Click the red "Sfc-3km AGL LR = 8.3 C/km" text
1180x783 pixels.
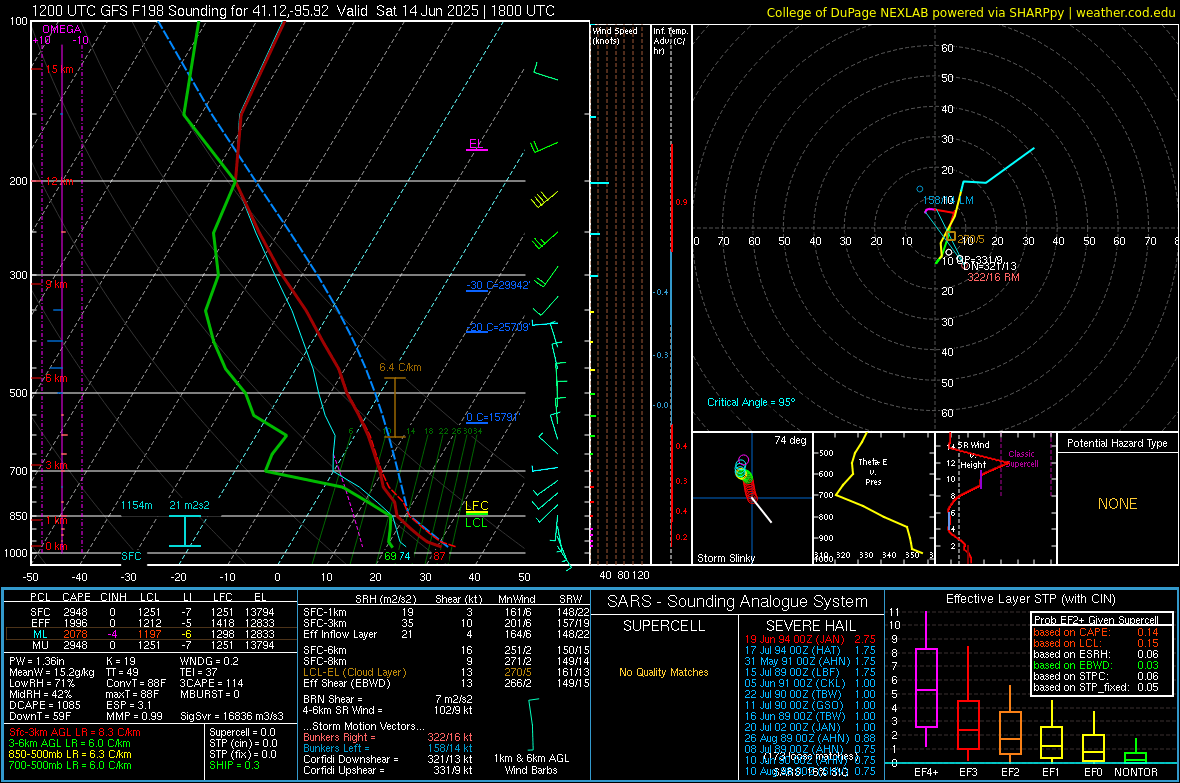pyautogui.click(x=75, y=732)
